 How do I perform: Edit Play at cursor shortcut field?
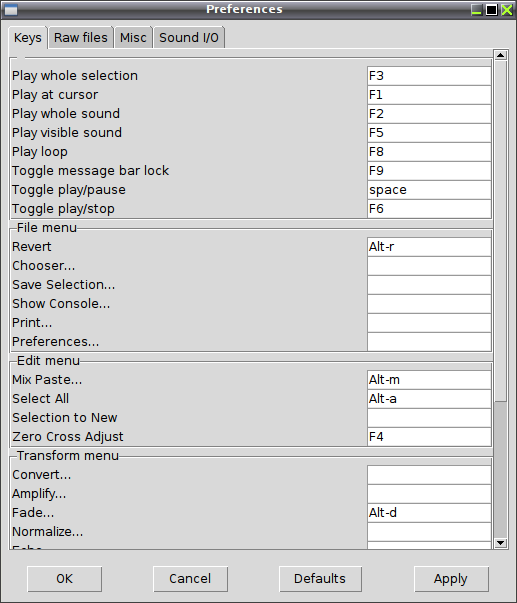point(429,95)
